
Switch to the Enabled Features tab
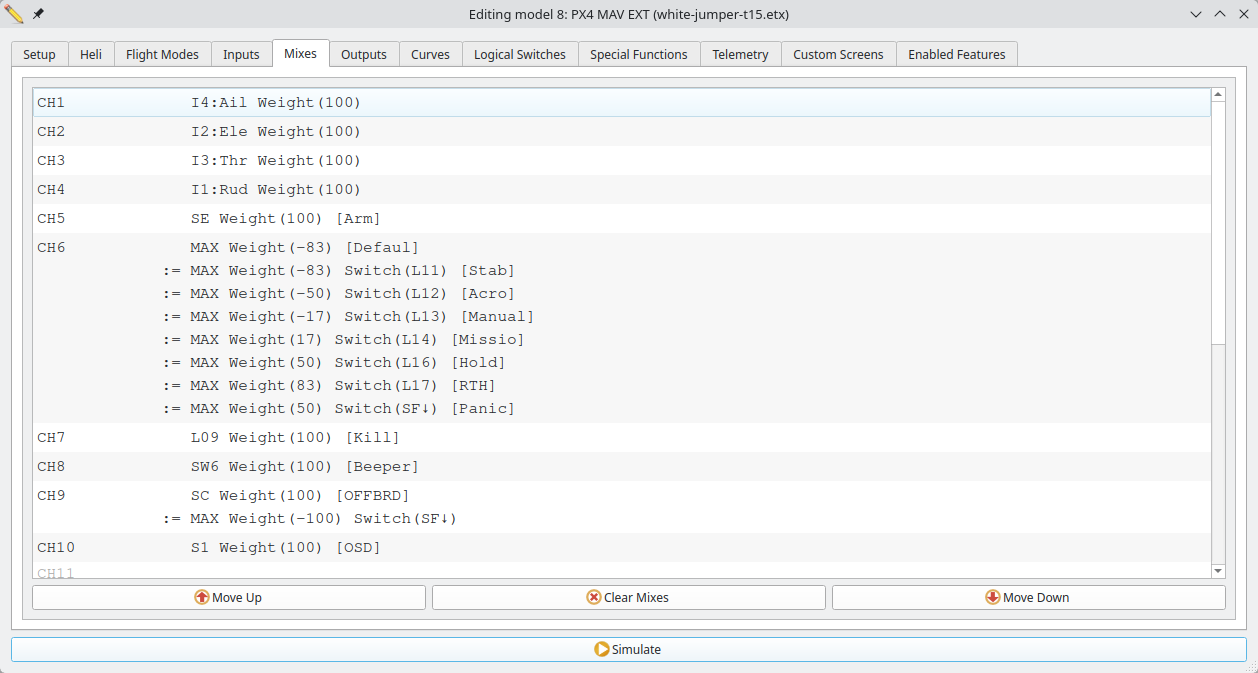tap(956, 54)
